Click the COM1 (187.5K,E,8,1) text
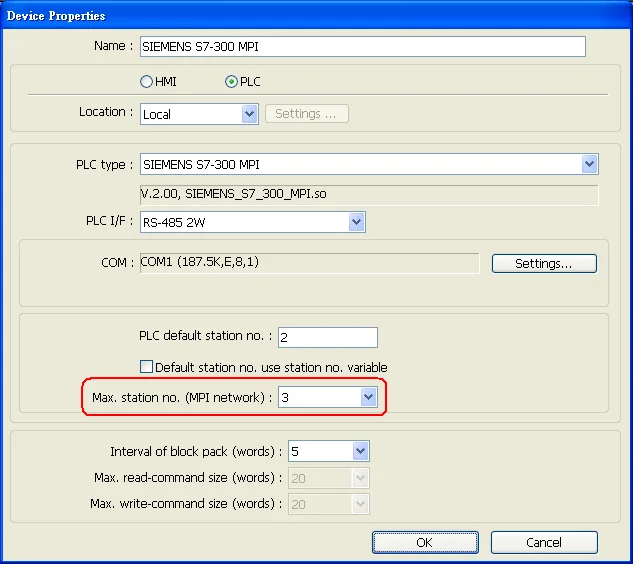This screenshot has height=564, width=633. pyautogui.click(x=199, y=262)
